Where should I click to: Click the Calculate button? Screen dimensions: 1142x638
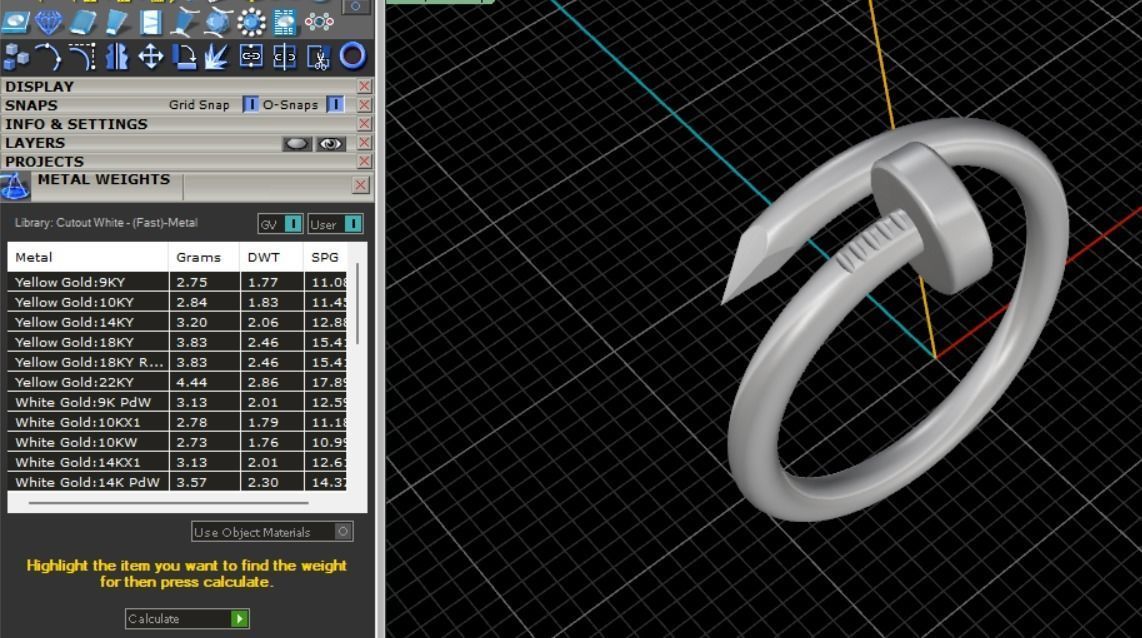point(187,618)
